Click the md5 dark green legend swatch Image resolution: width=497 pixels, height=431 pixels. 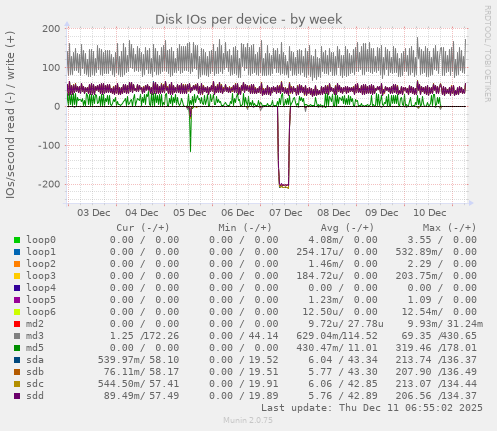[x=17, y=348]
